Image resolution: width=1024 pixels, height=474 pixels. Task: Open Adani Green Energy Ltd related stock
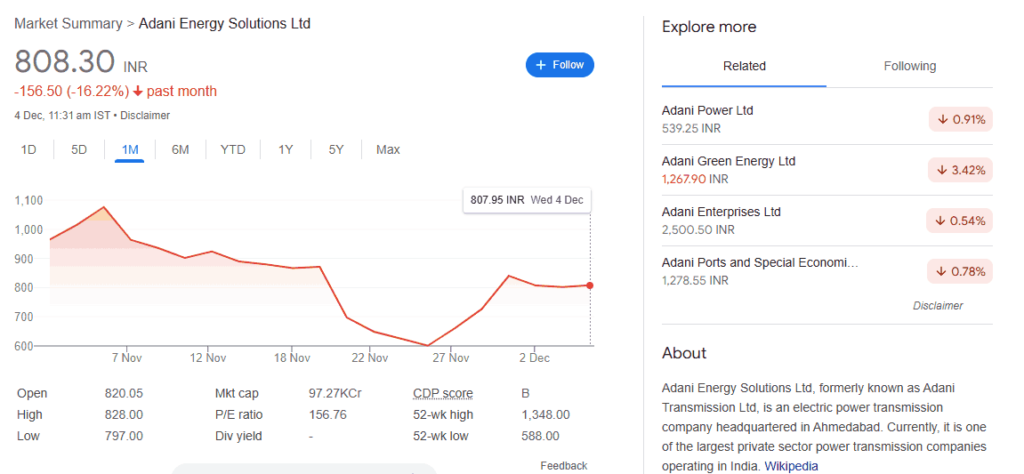(827, 170)
